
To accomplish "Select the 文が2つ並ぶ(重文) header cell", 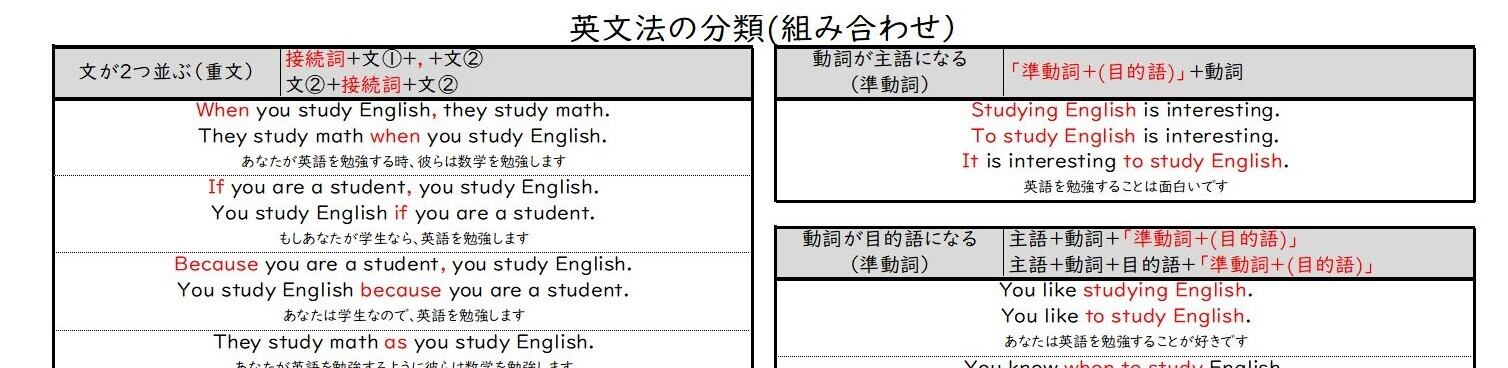I will coord(167,72).
